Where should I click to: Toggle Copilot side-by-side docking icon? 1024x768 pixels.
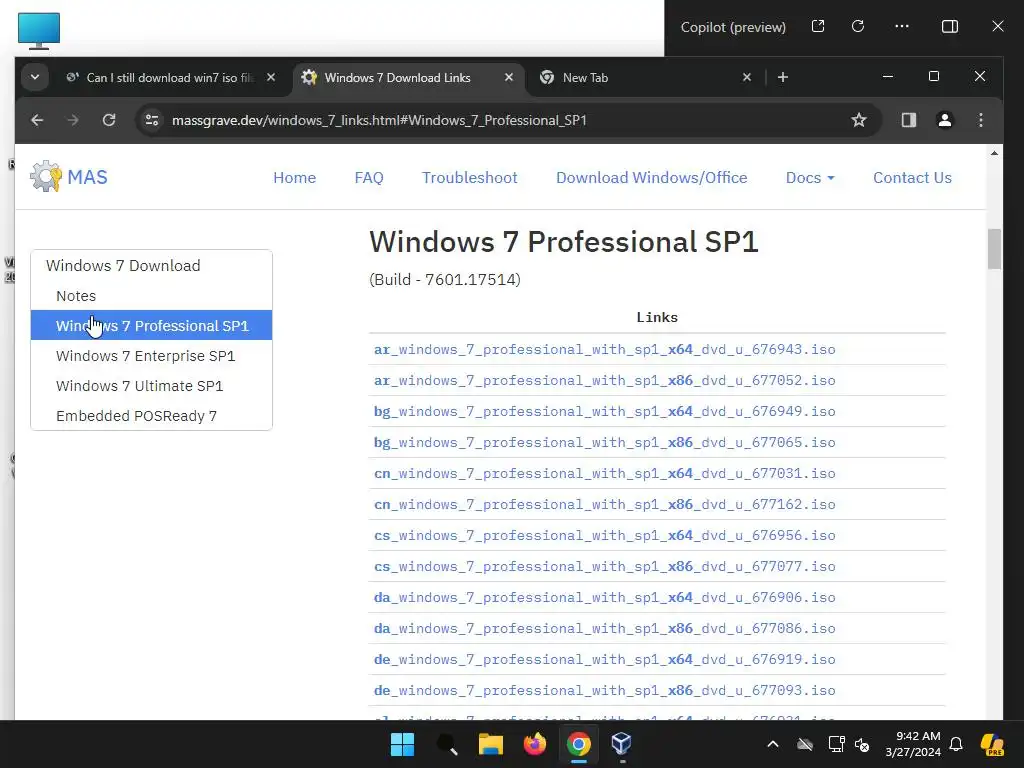point(950,26)
